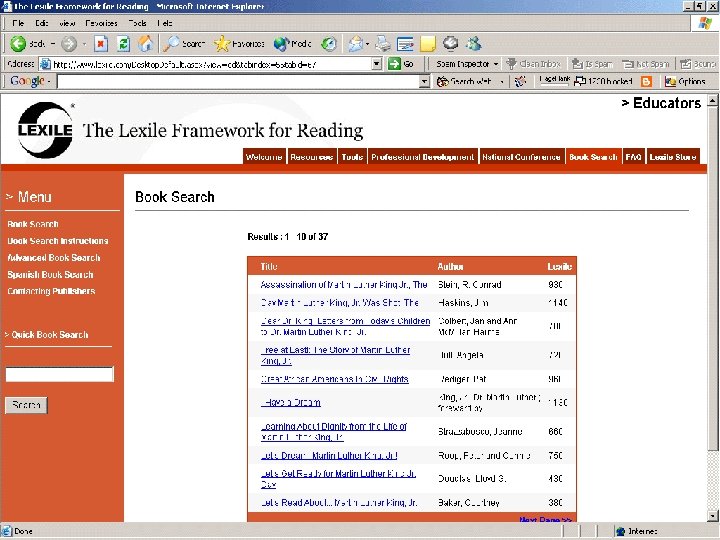Click the PageRank indicator
Screen dimensions: 720x540
[x=555, y=80]
